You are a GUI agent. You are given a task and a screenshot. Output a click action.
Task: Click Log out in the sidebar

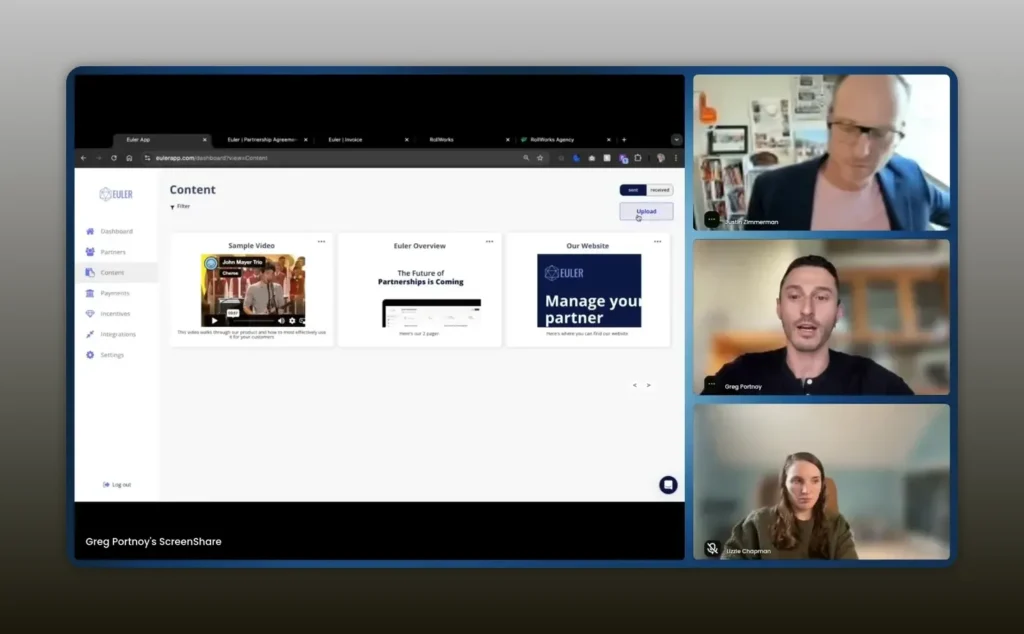click(x=117, y=485)
